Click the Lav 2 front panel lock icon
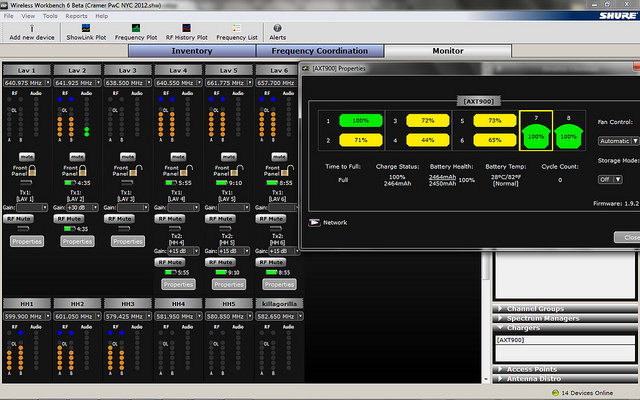Screen dimensions: 640x400 [83, 170]
